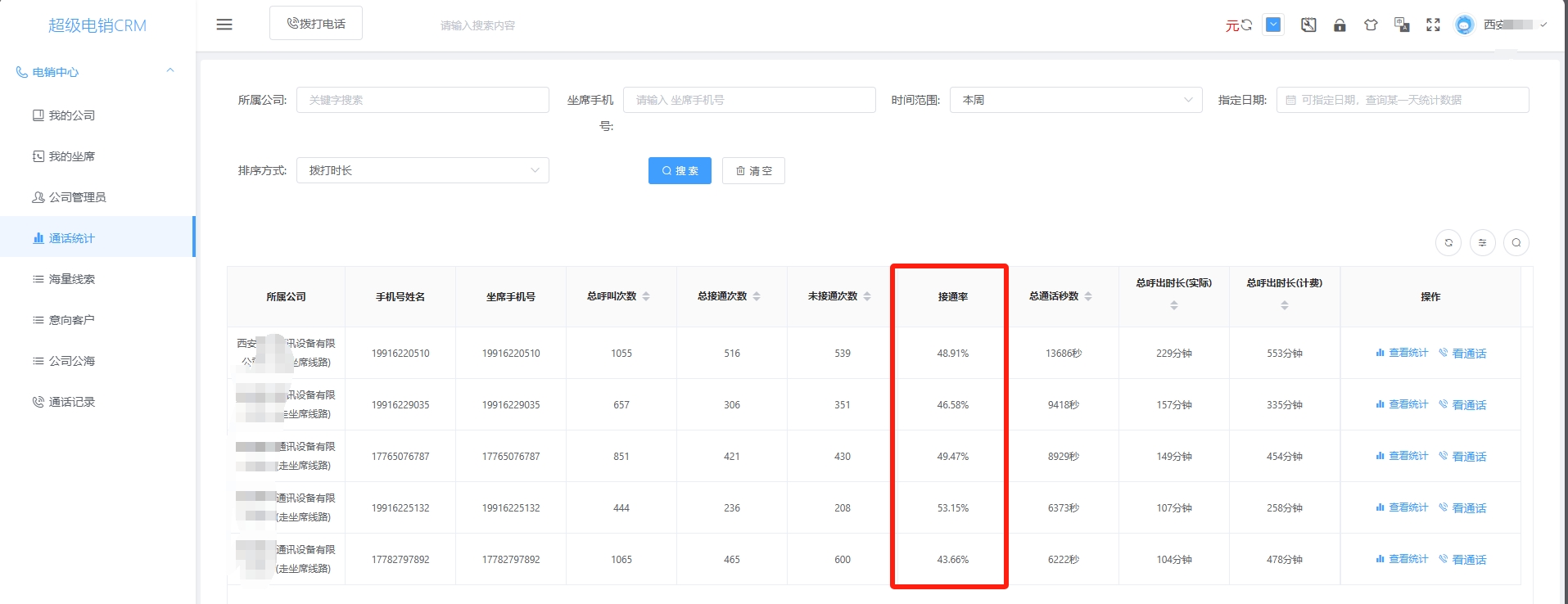Viewport: 1568px width, 604px height.
Task: Click the table refresh circular icon
Action: coord(1448,243)
